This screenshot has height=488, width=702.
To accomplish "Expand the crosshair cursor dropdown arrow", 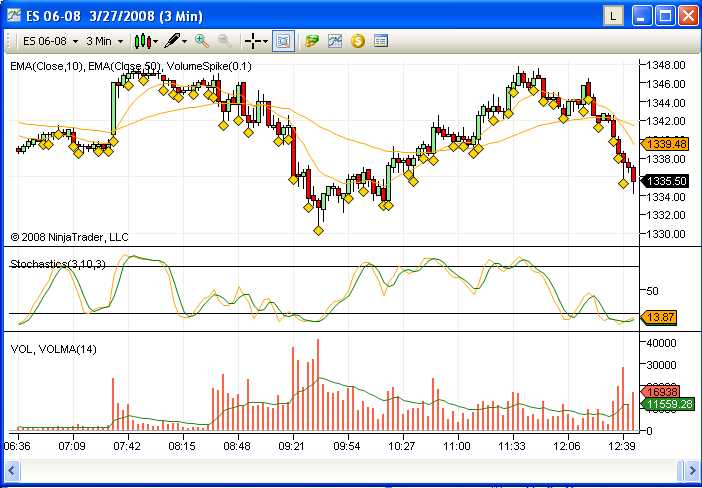I will point(266,42).
